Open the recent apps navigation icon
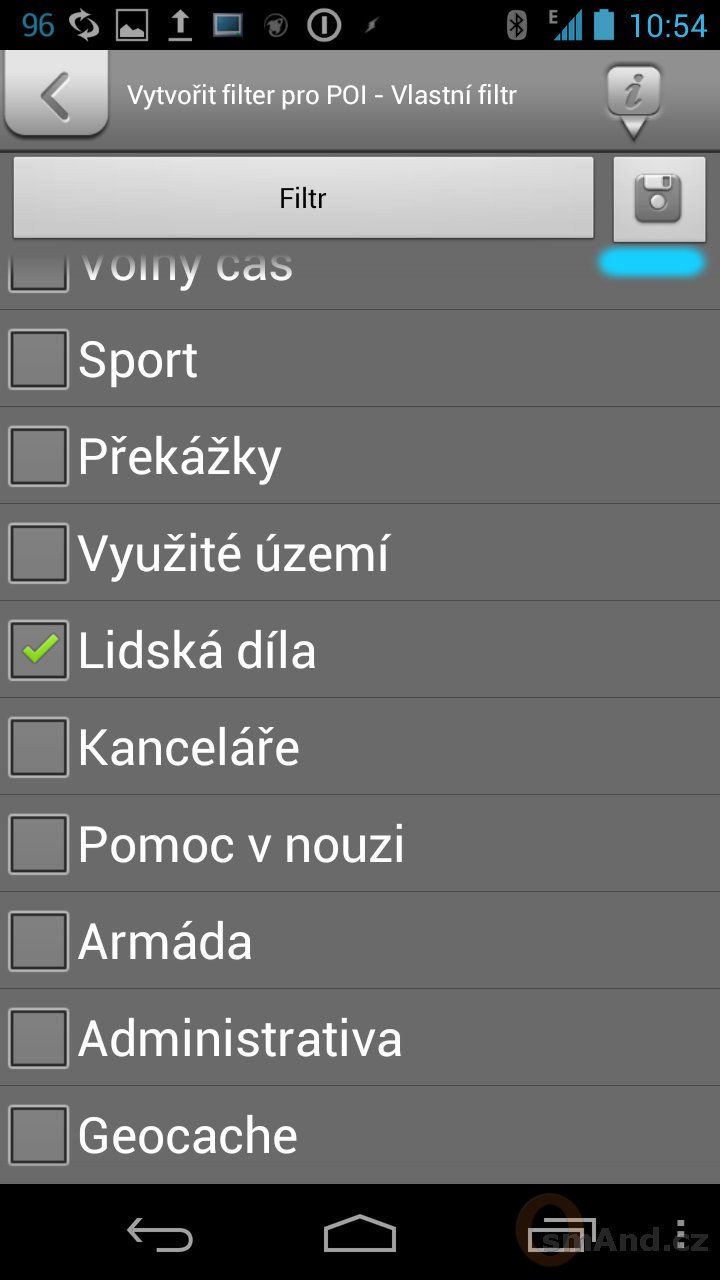Image resolution: width=720 pixels, height=1280 pixels. tap(560, 1234)
